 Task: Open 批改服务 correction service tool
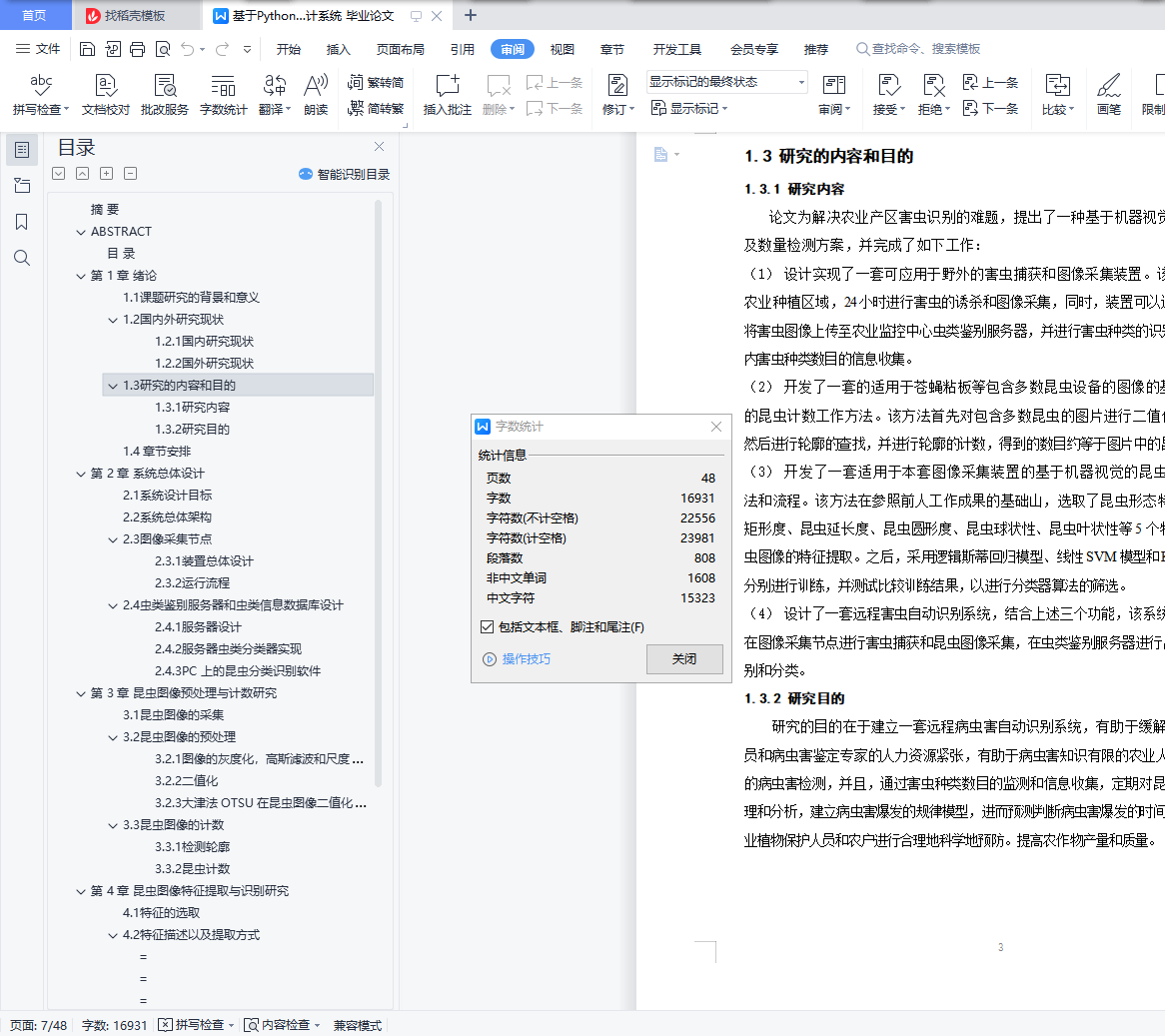(164, 95)
